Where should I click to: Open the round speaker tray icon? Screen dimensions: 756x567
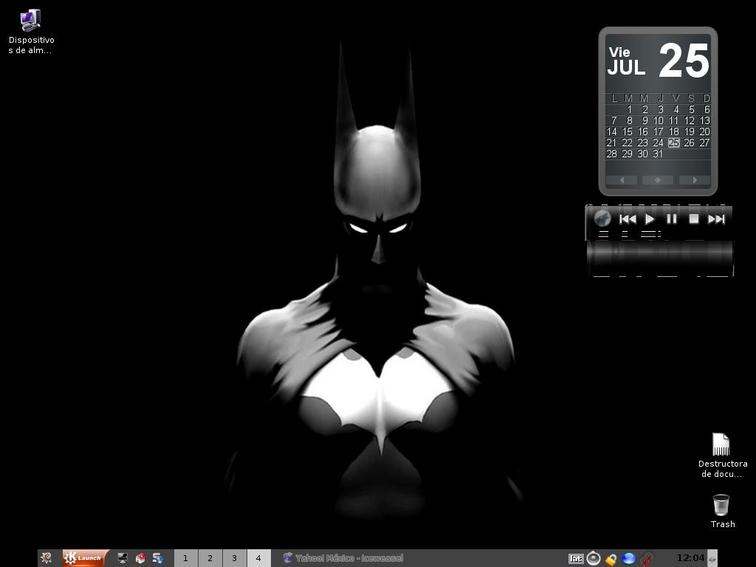tap(594, 558)
